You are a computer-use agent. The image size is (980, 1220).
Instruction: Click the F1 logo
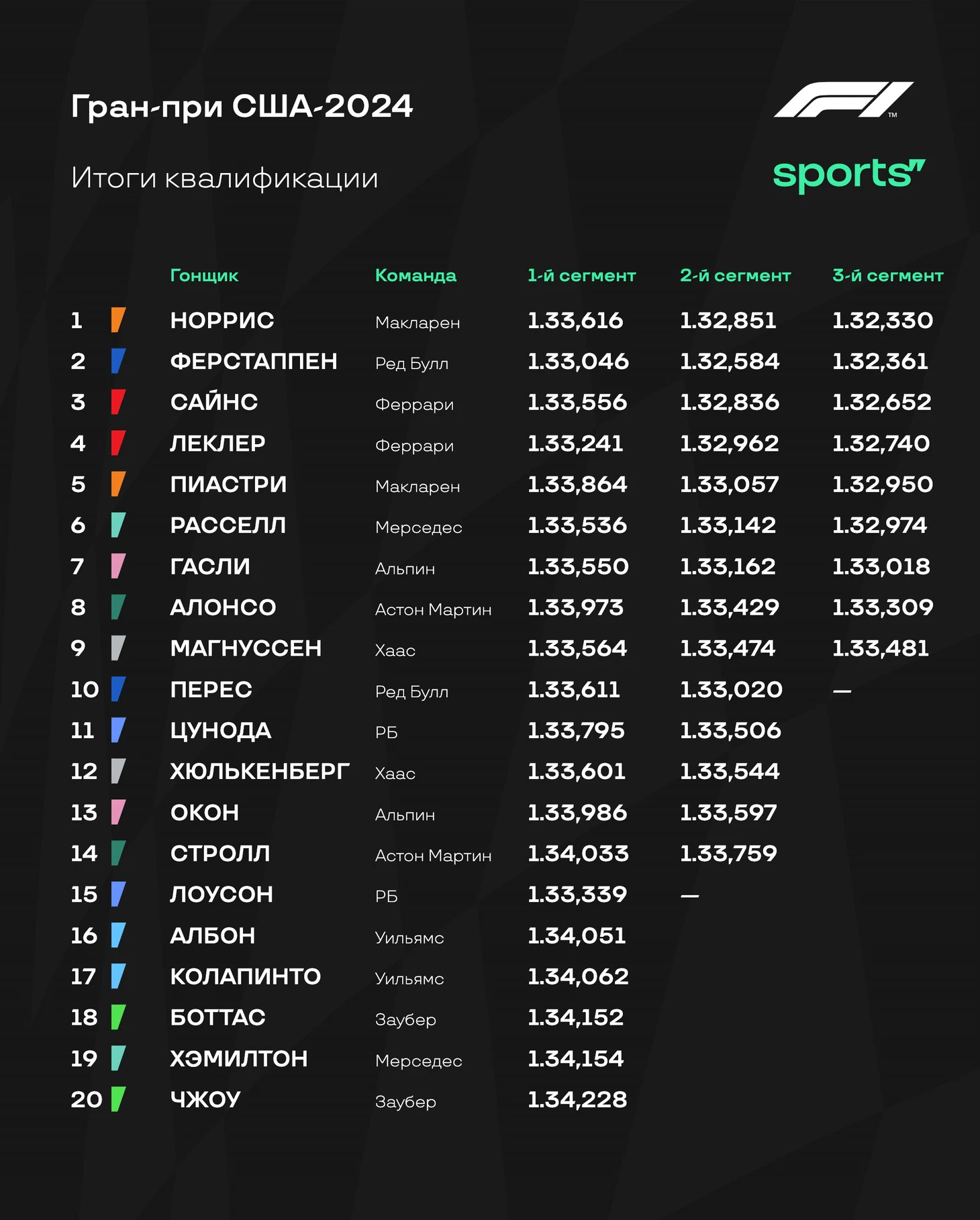tap(843, 99)
